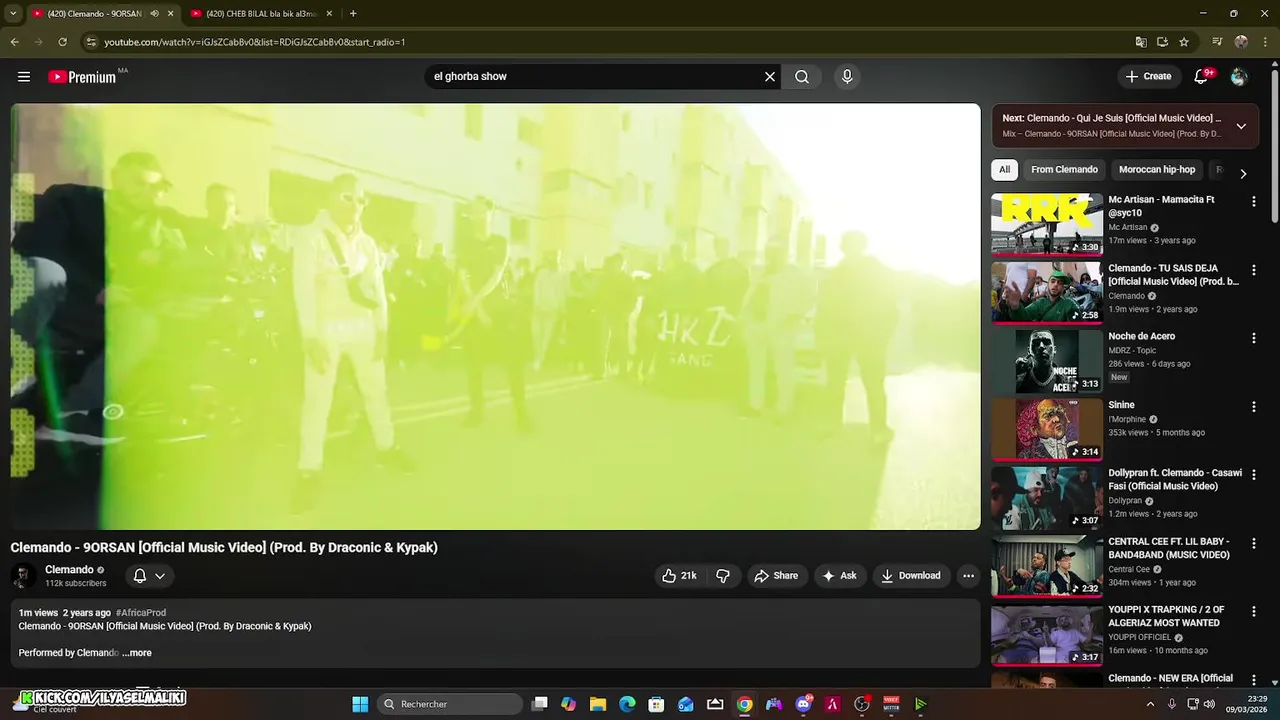Expand description with ...more
This screenshot has height=720, width=1280.
point(137,653)
